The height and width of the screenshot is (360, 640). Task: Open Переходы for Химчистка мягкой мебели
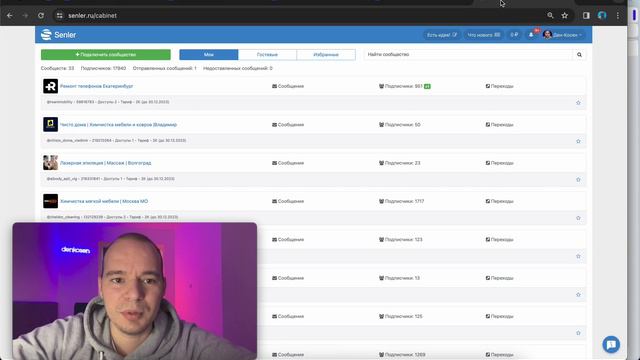[500, 201]
